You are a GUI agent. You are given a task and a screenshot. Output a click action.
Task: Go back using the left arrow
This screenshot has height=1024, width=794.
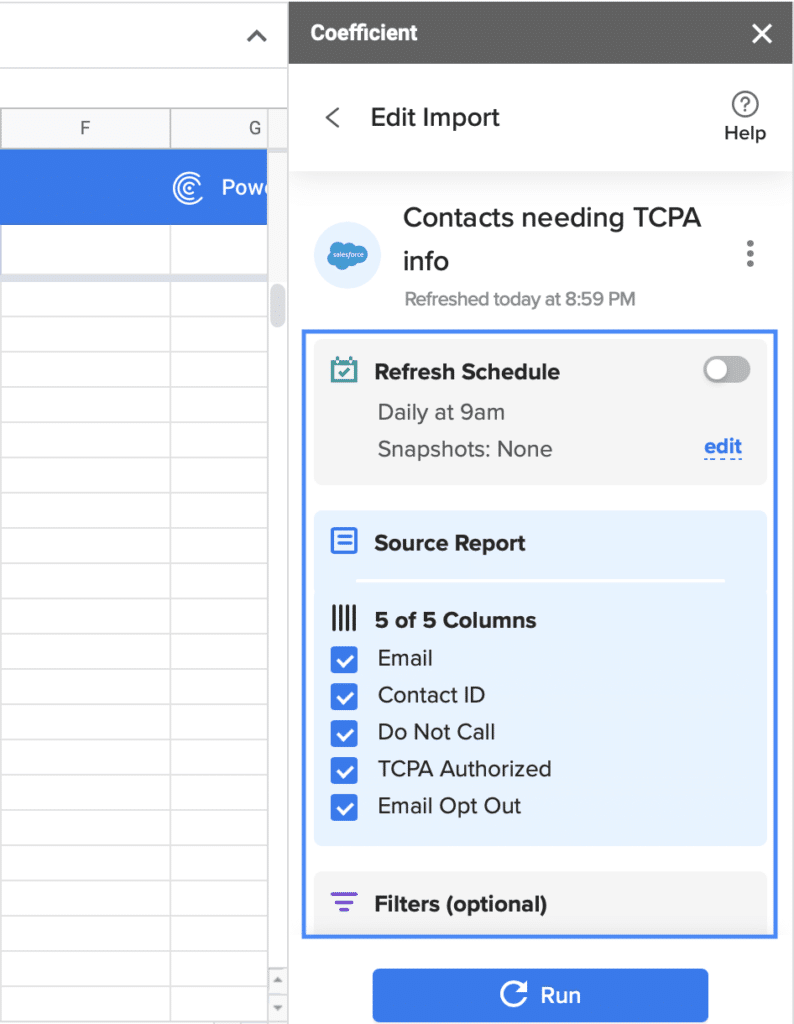pos(333,118)
